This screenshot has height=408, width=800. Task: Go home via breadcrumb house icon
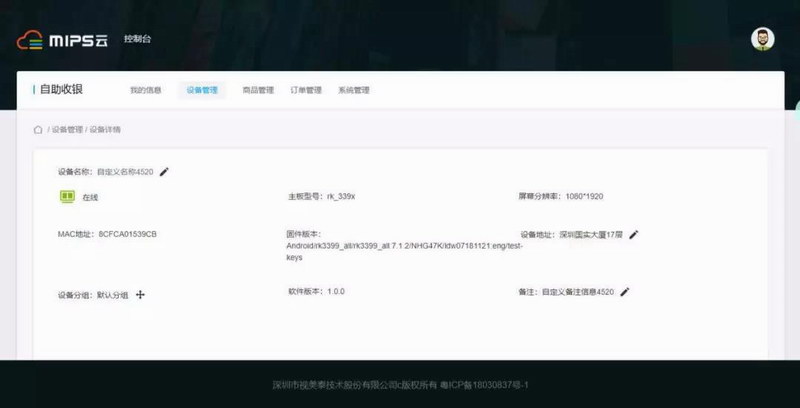tap(38, 130)
